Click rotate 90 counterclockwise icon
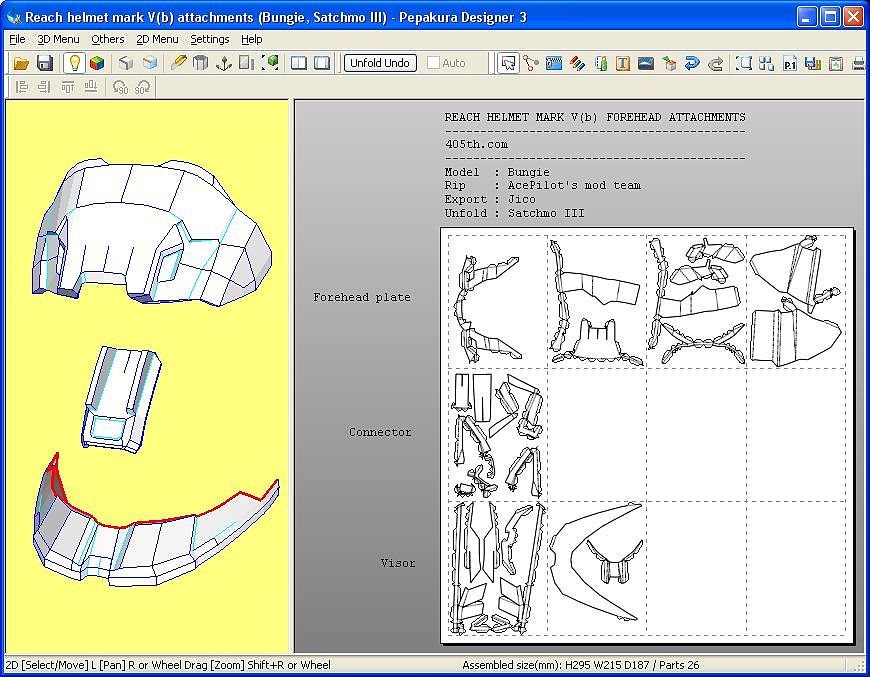This screenshot has width=870, height=677. (x=119, y=87)
